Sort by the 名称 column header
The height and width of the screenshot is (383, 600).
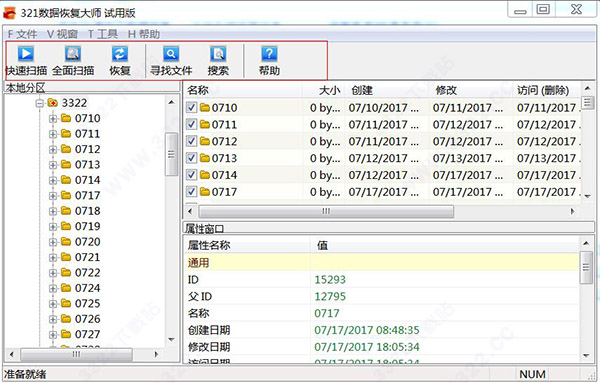point(243,90)
